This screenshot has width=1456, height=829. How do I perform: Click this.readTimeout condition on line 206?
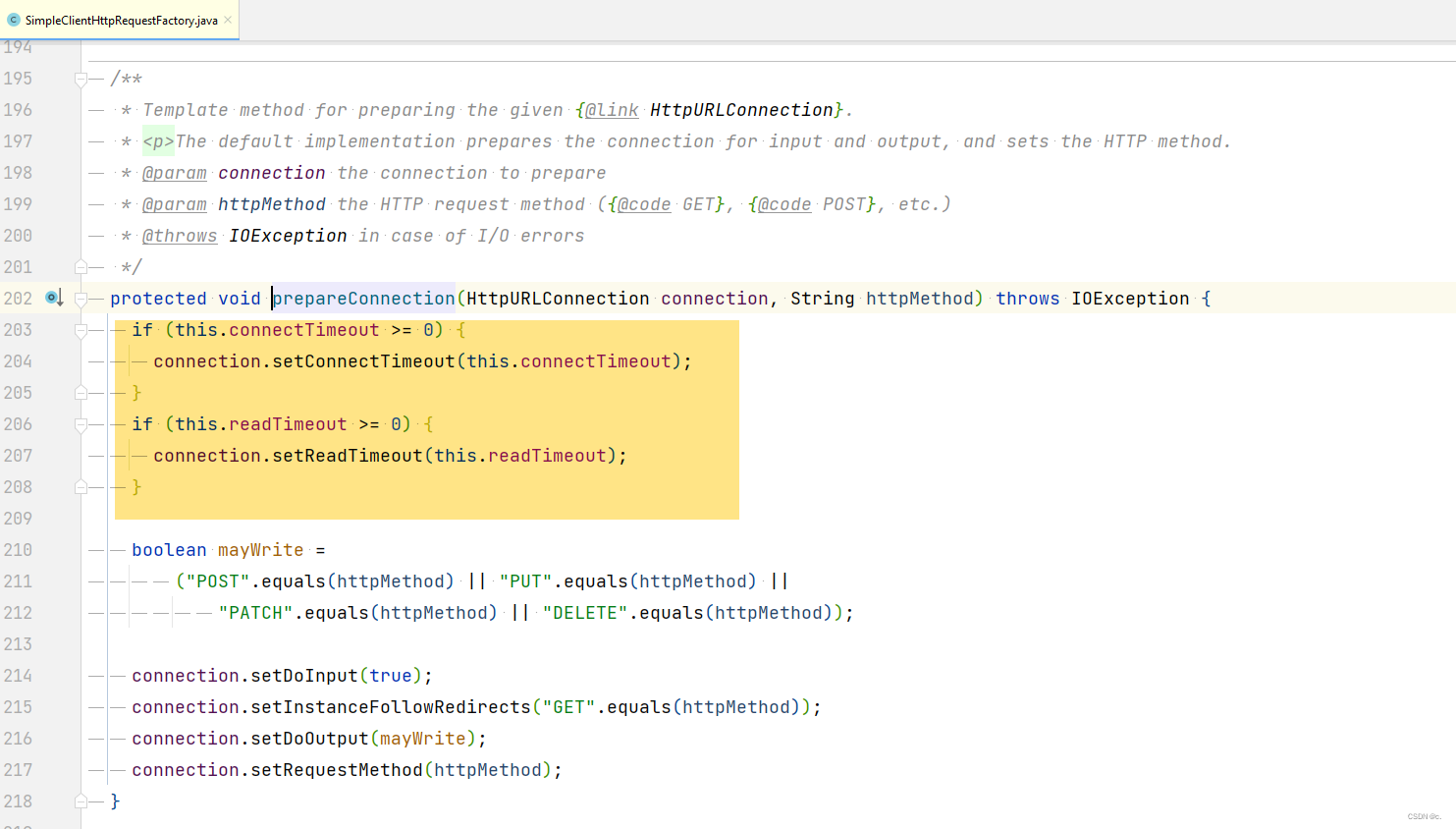click(x=261, y=424)
